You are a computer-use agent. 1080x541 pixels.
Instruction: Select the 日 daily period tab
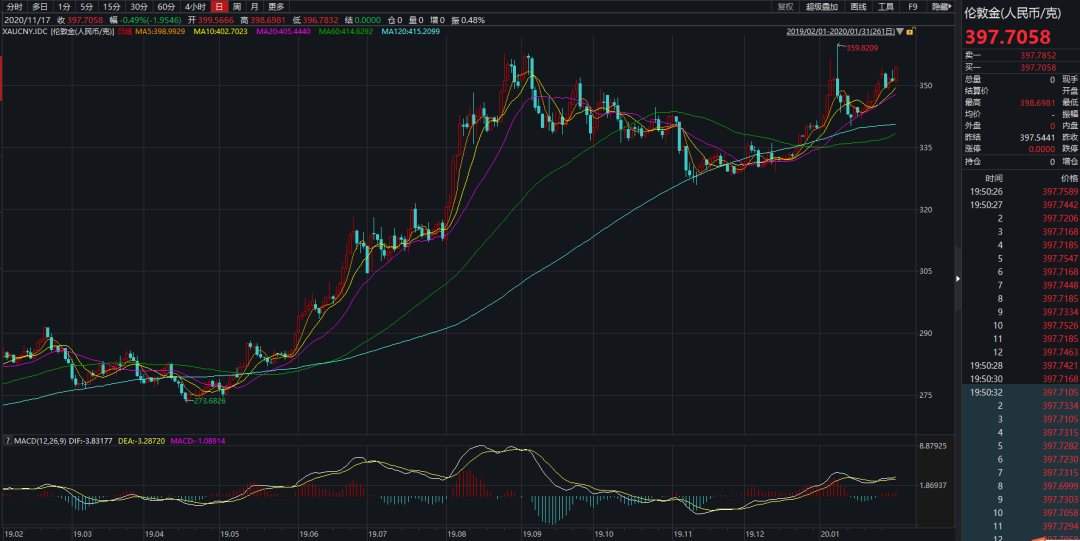(x=218, y=6)
